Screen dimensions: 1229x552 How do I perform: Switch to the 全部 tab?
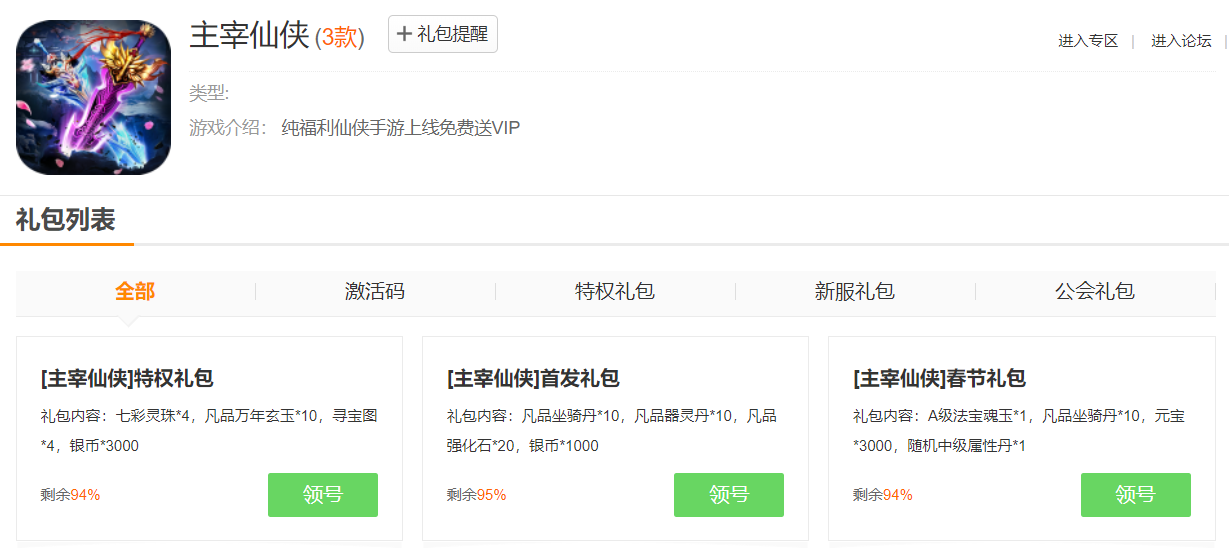tap(135, 292)
